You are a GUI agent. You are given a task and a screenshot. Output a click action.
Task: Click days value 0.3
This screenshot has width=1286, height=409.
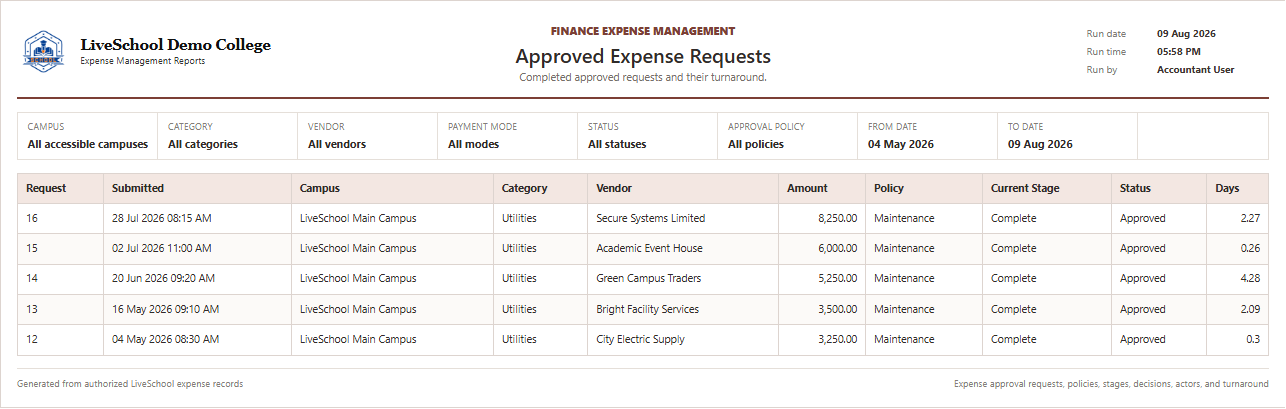click(1254, 339)
